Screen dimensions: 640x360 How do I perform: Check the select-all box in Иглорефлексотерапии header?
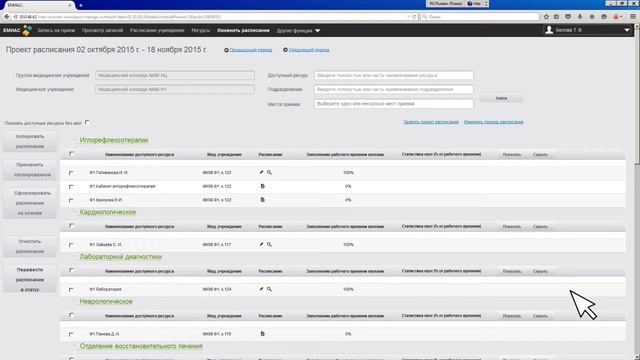tap(71, 154)
